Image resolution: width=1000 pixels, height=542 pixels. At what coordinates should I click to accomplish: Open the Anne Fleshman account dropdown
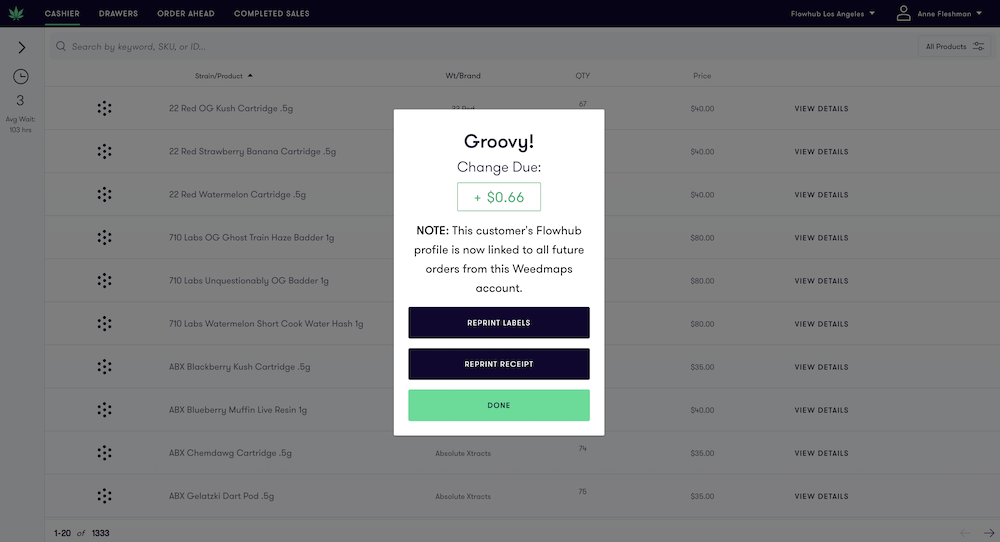(950, 13)
